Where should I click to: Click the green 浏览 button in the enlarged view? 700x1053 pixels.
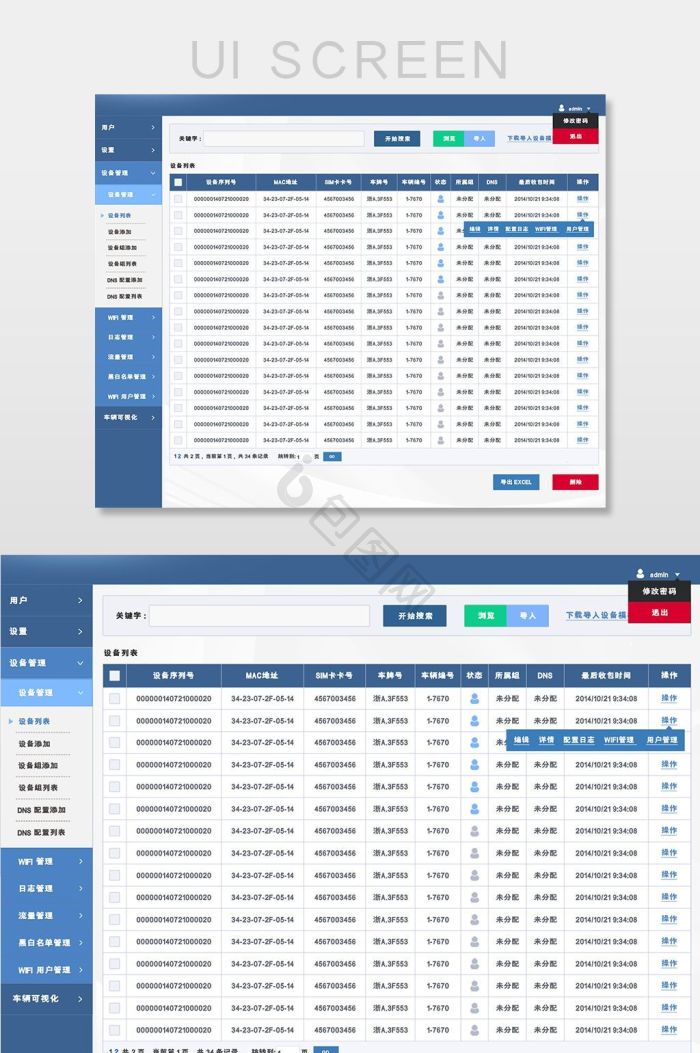coord(486,616)
